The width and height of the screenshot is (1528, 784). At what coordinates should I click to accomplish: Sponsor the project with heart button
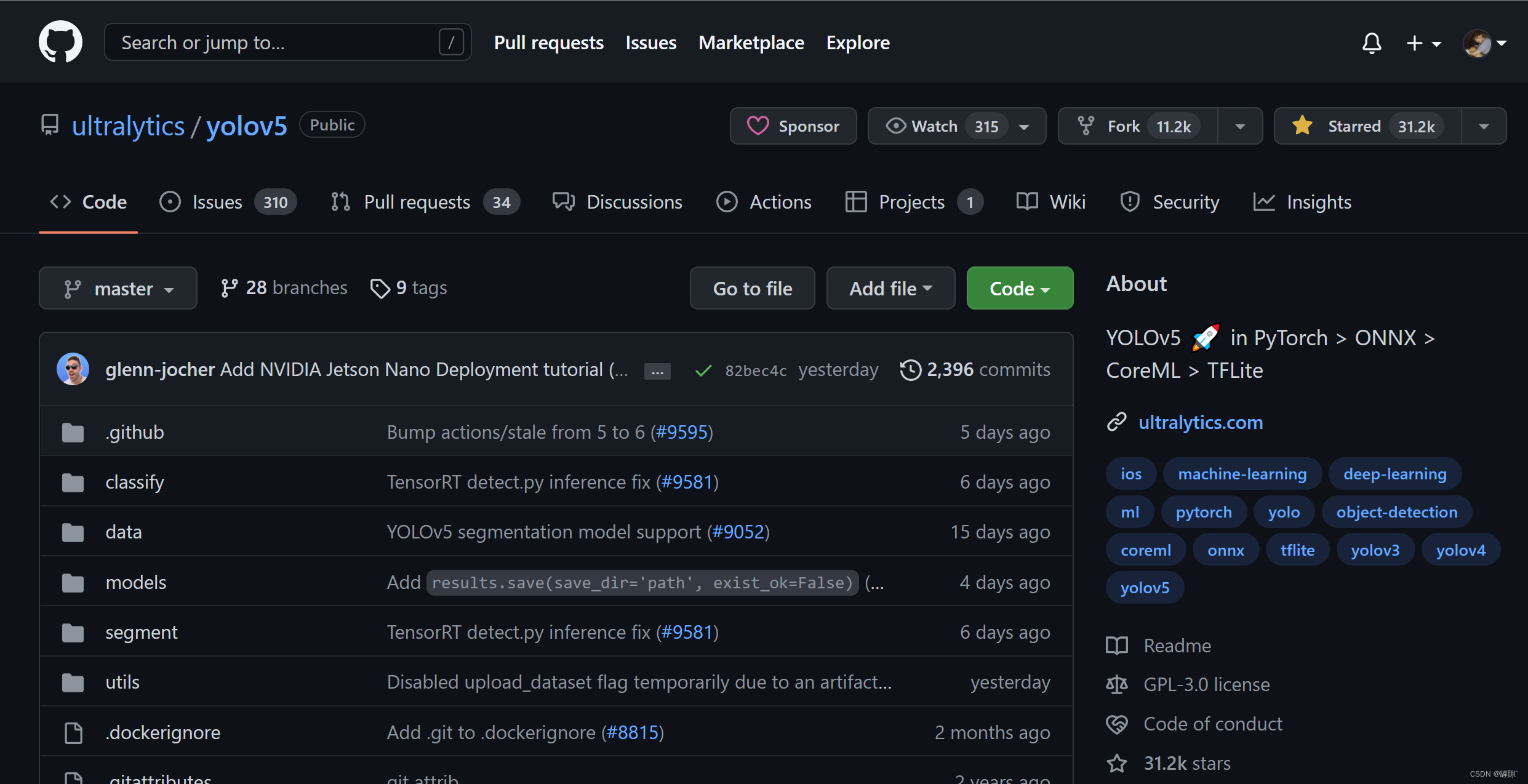[x=793, y=126]
